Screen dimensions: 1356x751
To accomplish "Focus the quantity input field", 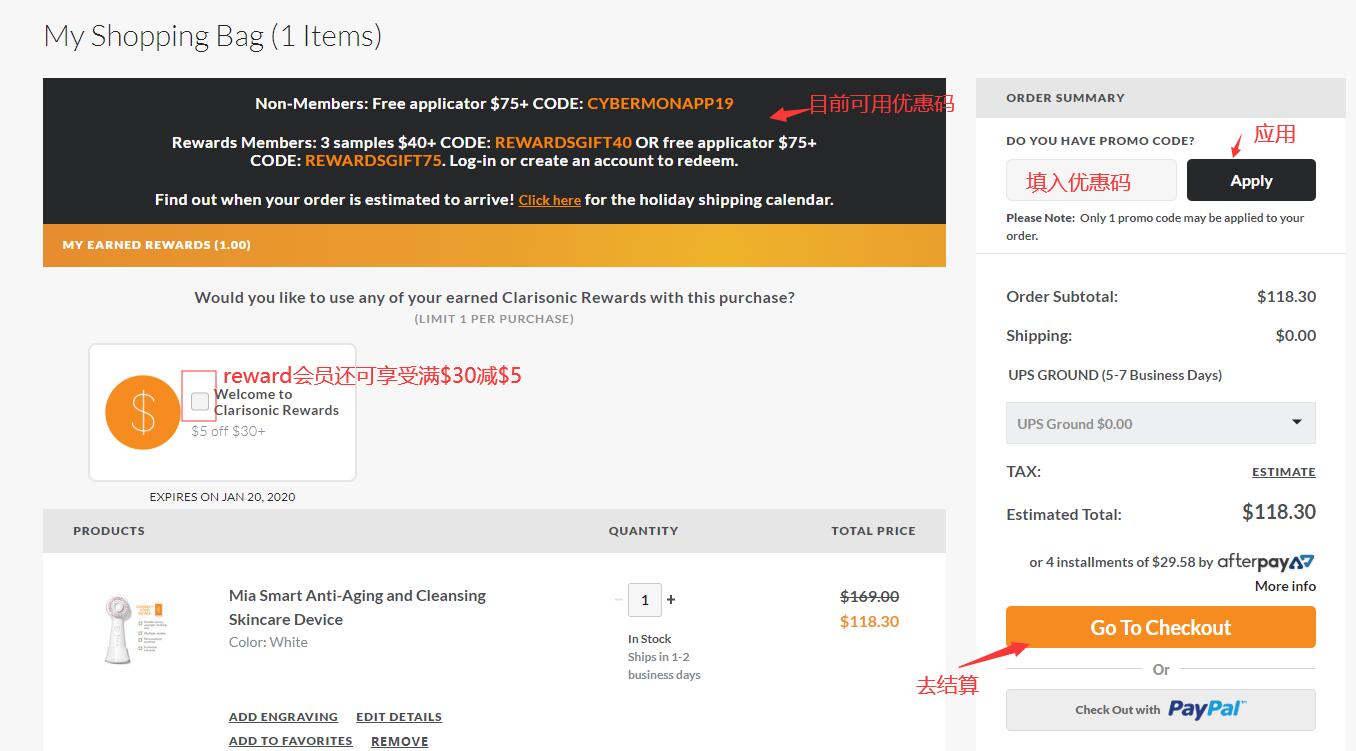I will click(645, 600).
